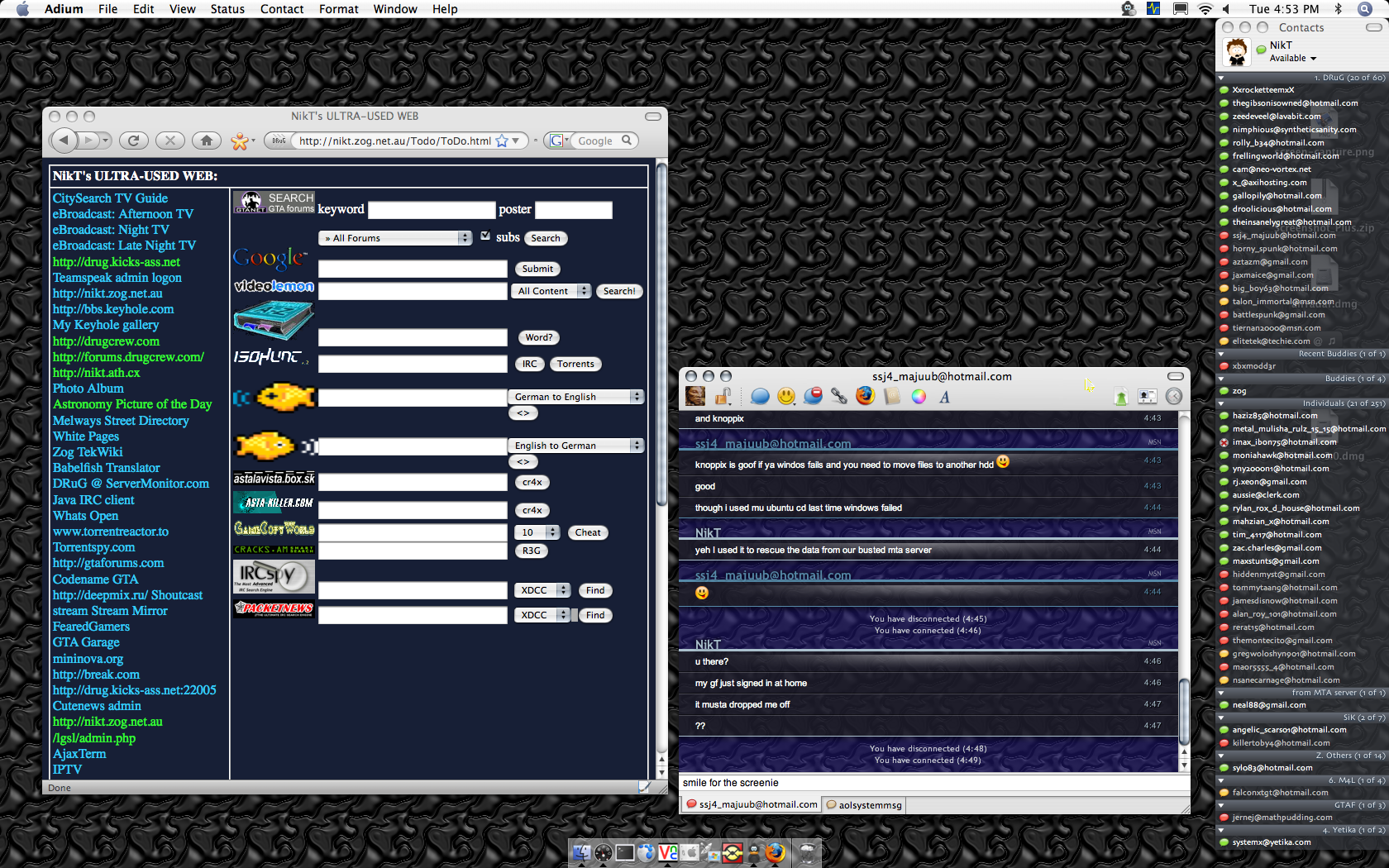
Task: Open the emoticon picker in chat toolbar
Action: point(785,397)
